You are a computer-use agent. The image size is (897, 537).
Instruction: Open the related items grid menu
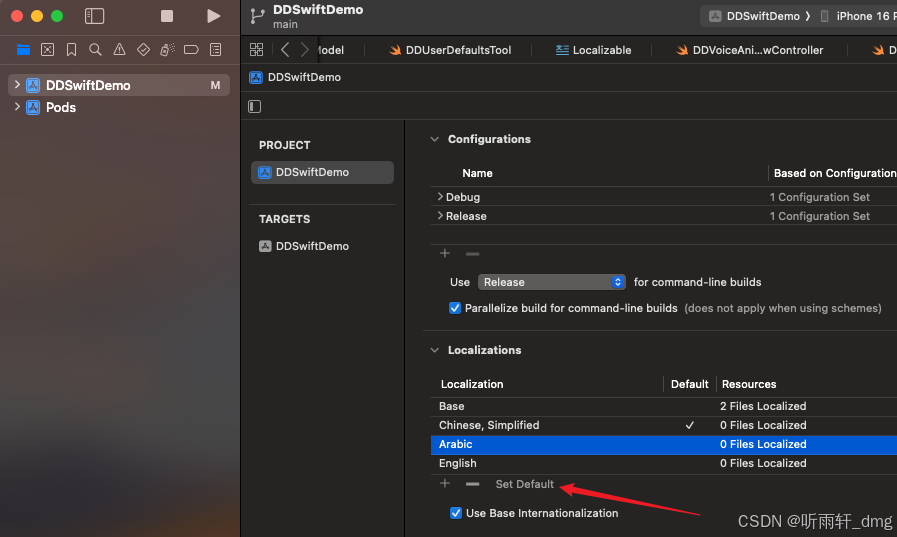[x=256, y=50]
